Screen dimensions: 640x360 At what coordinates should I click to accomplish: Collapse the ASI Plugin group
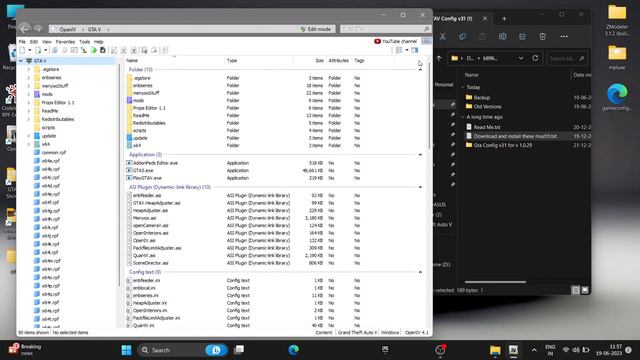pyautogui.click(x=420, y=187)
